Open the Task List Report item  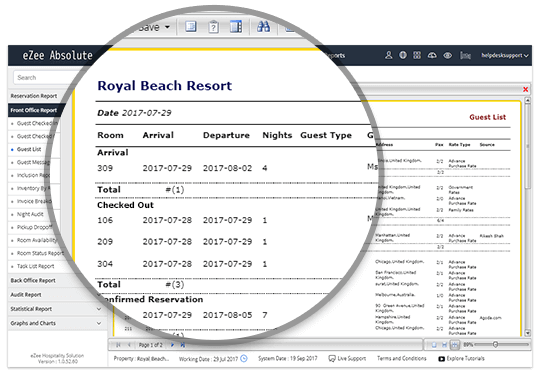point(35,266)
